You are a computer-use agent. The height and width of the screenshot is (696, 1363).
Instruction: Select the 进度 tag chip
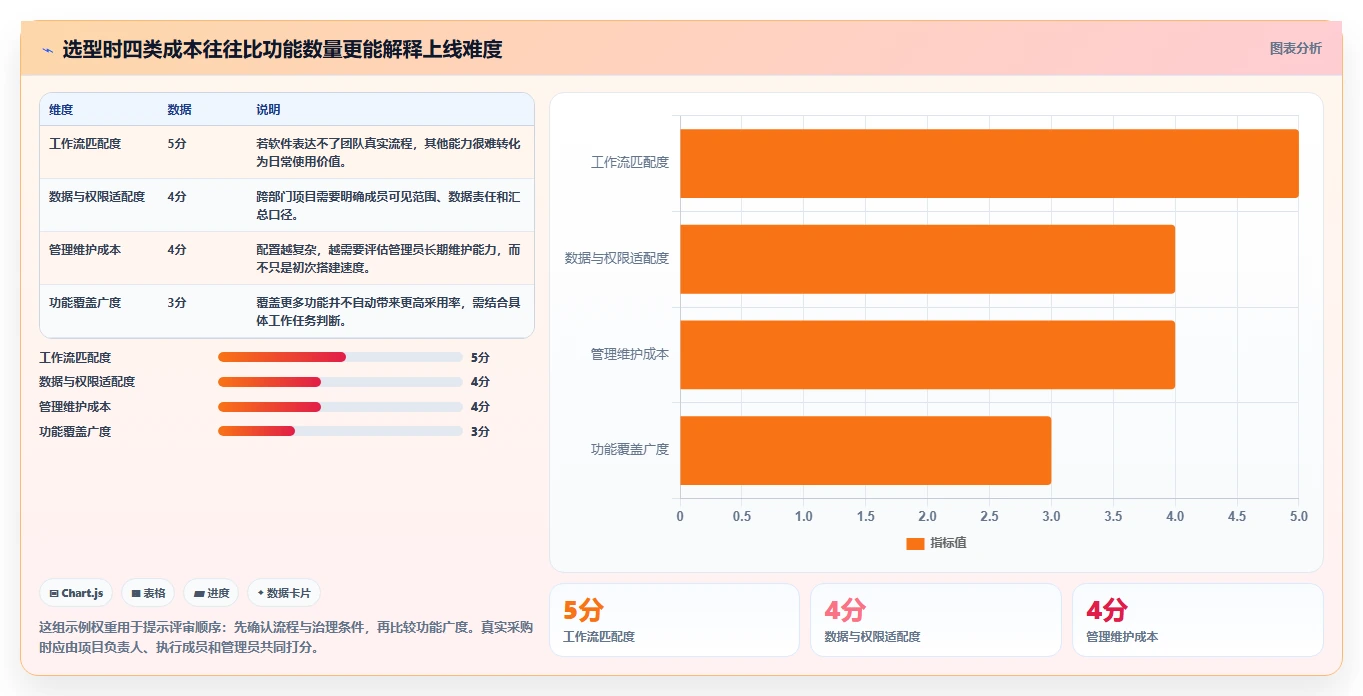pyautogui.click(x=211, y=593)
